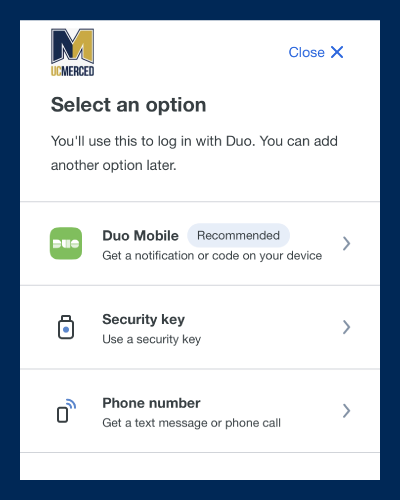Select the Duo Mobile heading
Screen dimensions: 400x500
(x=140, y=236)
